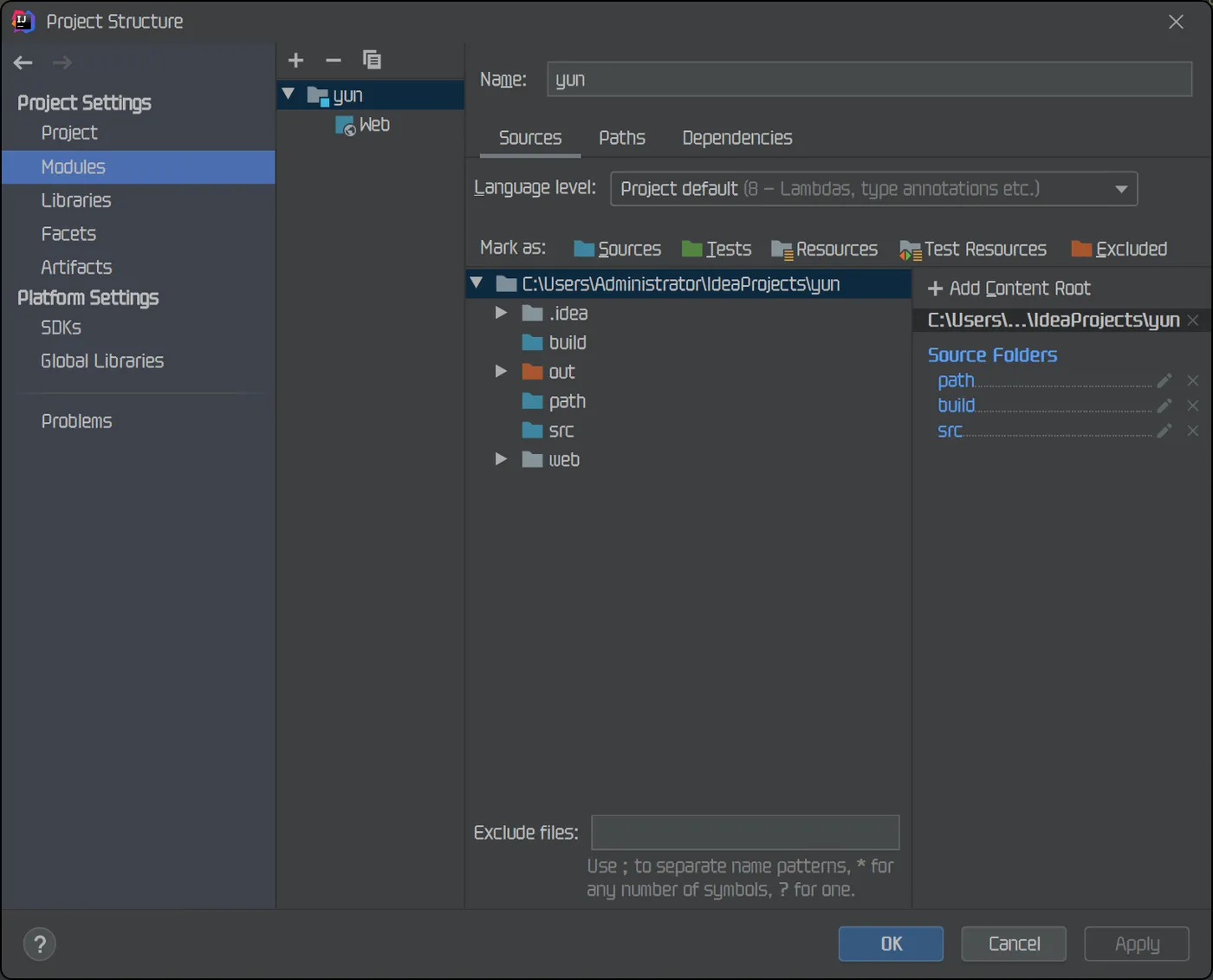This screenshot has height=980, width=1213.
Task: Collapse the yun module tree node
Action: [x=289, y=94]
